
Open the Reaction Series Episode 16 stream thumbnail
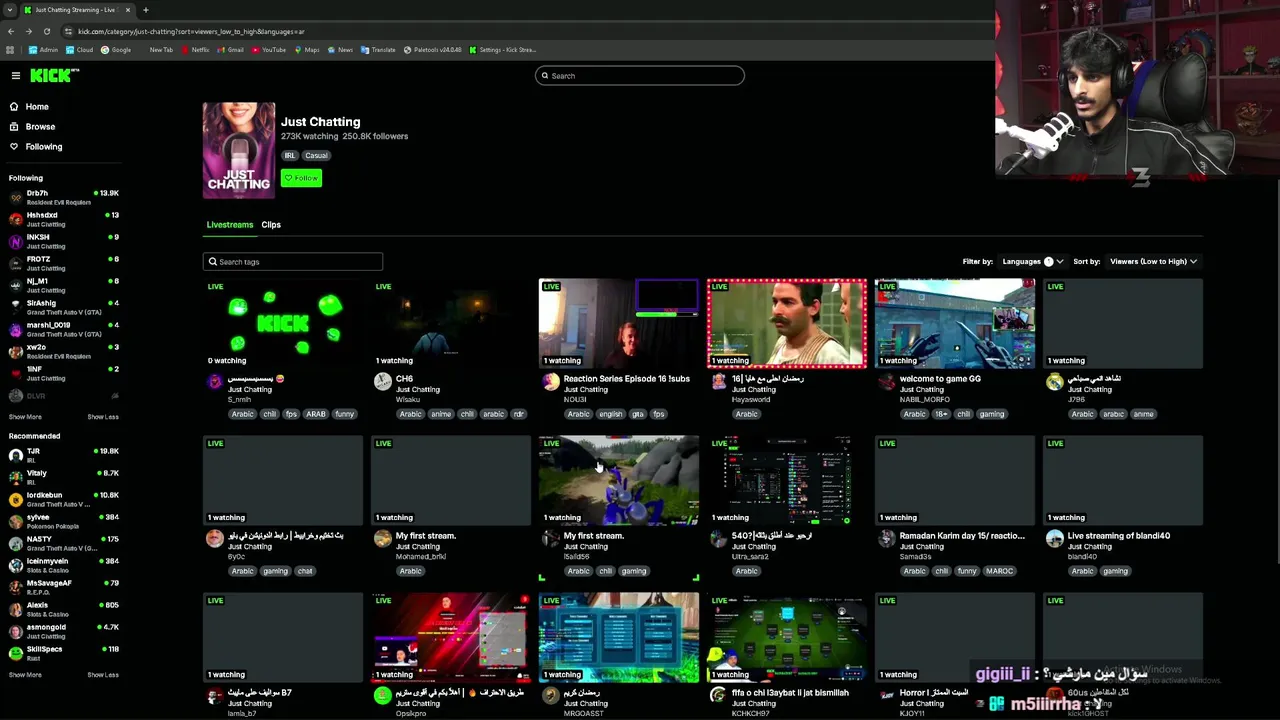coord(619,324)
